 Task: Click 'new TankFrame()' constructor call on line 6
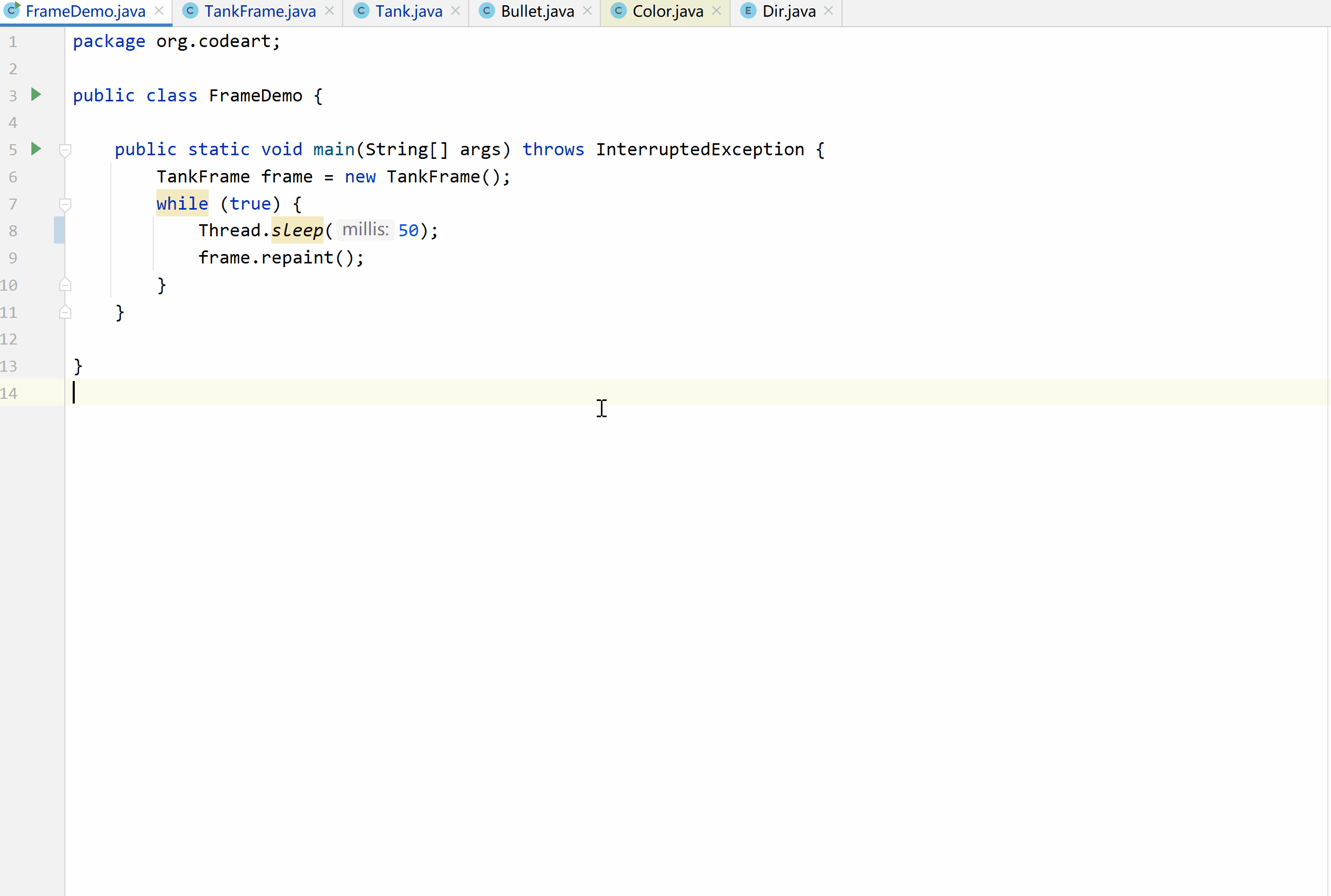click(423, 177)
